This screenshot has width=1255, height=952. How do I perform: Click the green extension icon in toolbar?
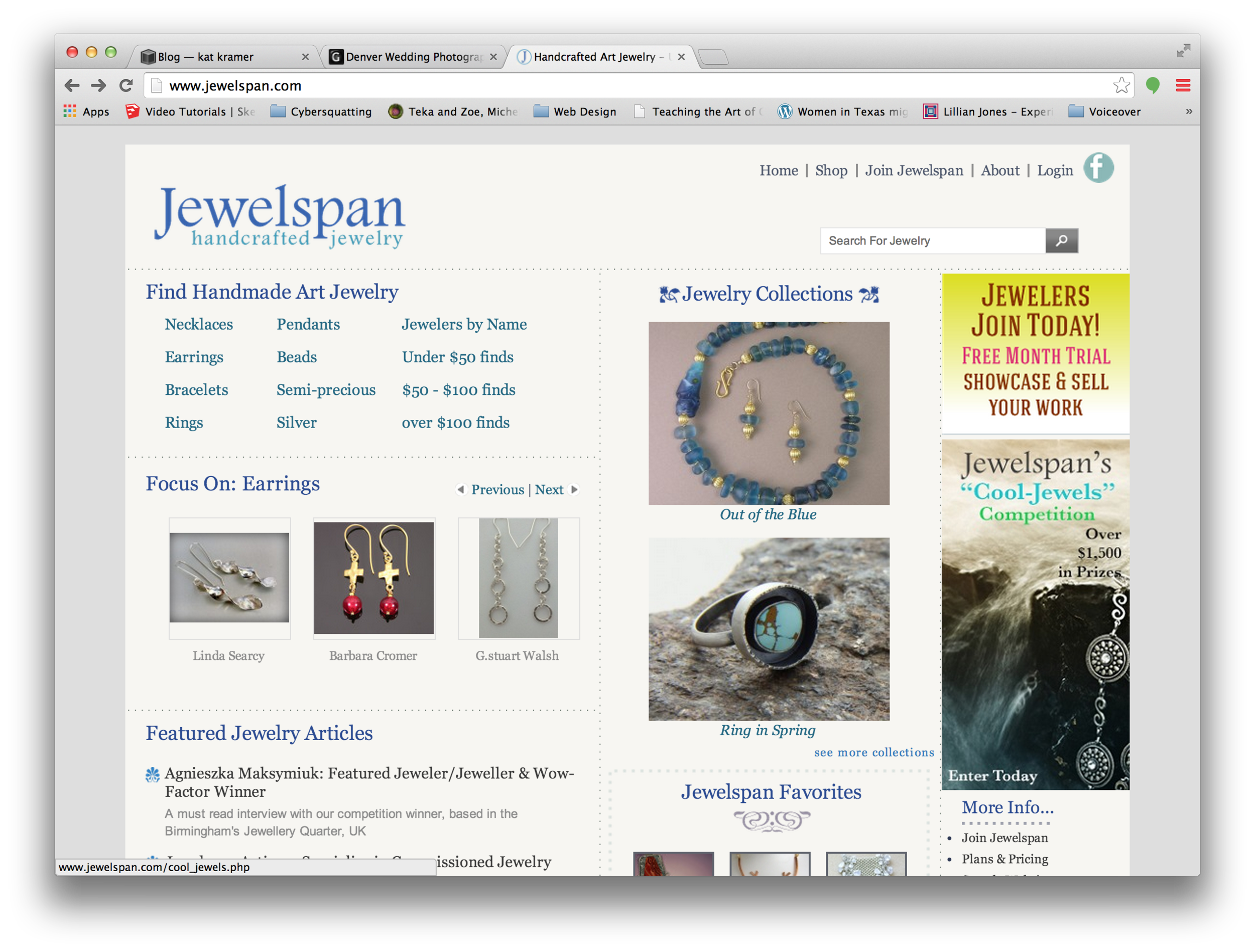pos(1152,86)
